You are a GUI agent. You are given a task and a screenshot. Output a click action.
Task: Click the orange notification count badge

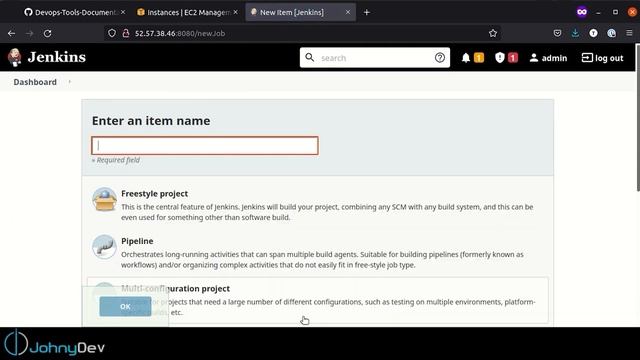coord(479,58)
